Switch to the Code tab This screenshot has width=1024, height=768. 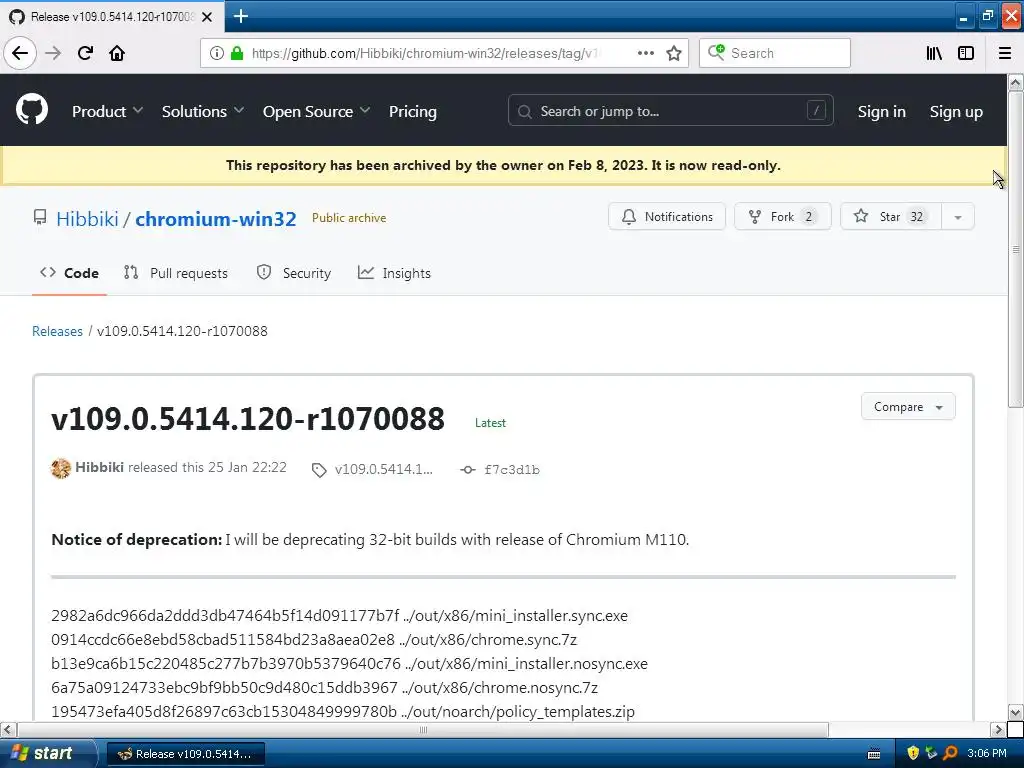(x=69, y=273)
